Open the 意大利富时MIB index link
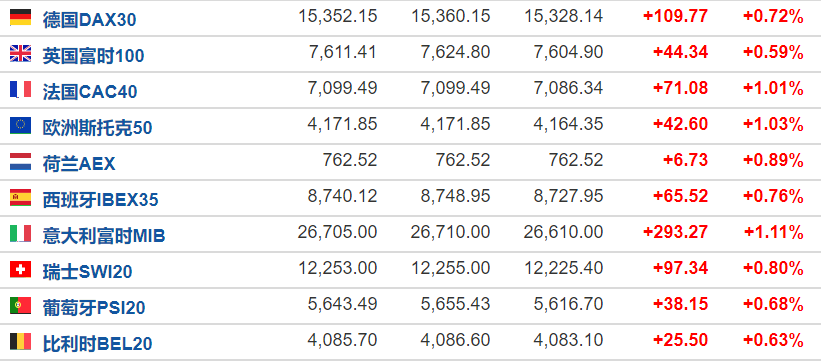Image resolution: width=821 pixels, height=362 pixels. (x=104, y=236)
